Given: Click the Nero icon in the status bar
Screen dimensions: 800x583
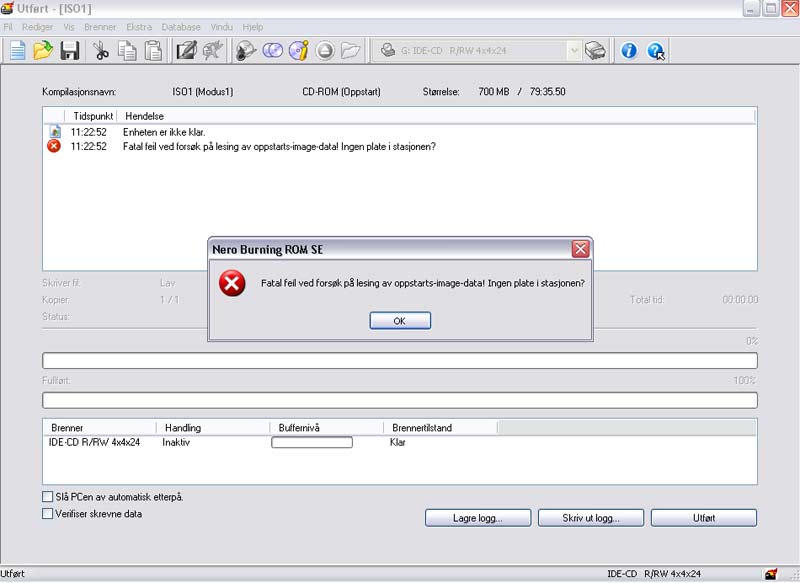Looking at the screenshot, I should tap(771, 574).
